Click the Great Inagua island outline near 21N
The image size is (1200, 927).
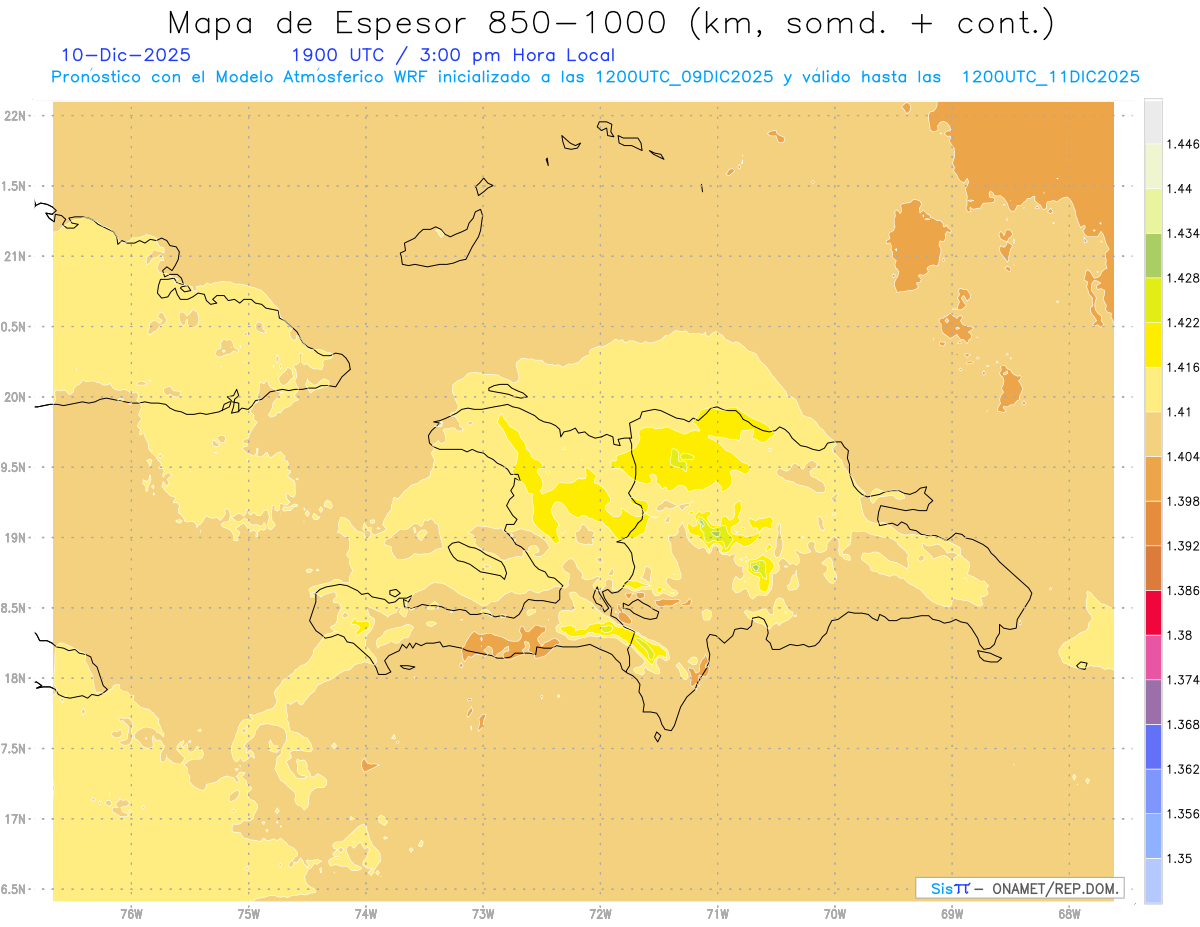pyautogui.click(x=441, y=239)
